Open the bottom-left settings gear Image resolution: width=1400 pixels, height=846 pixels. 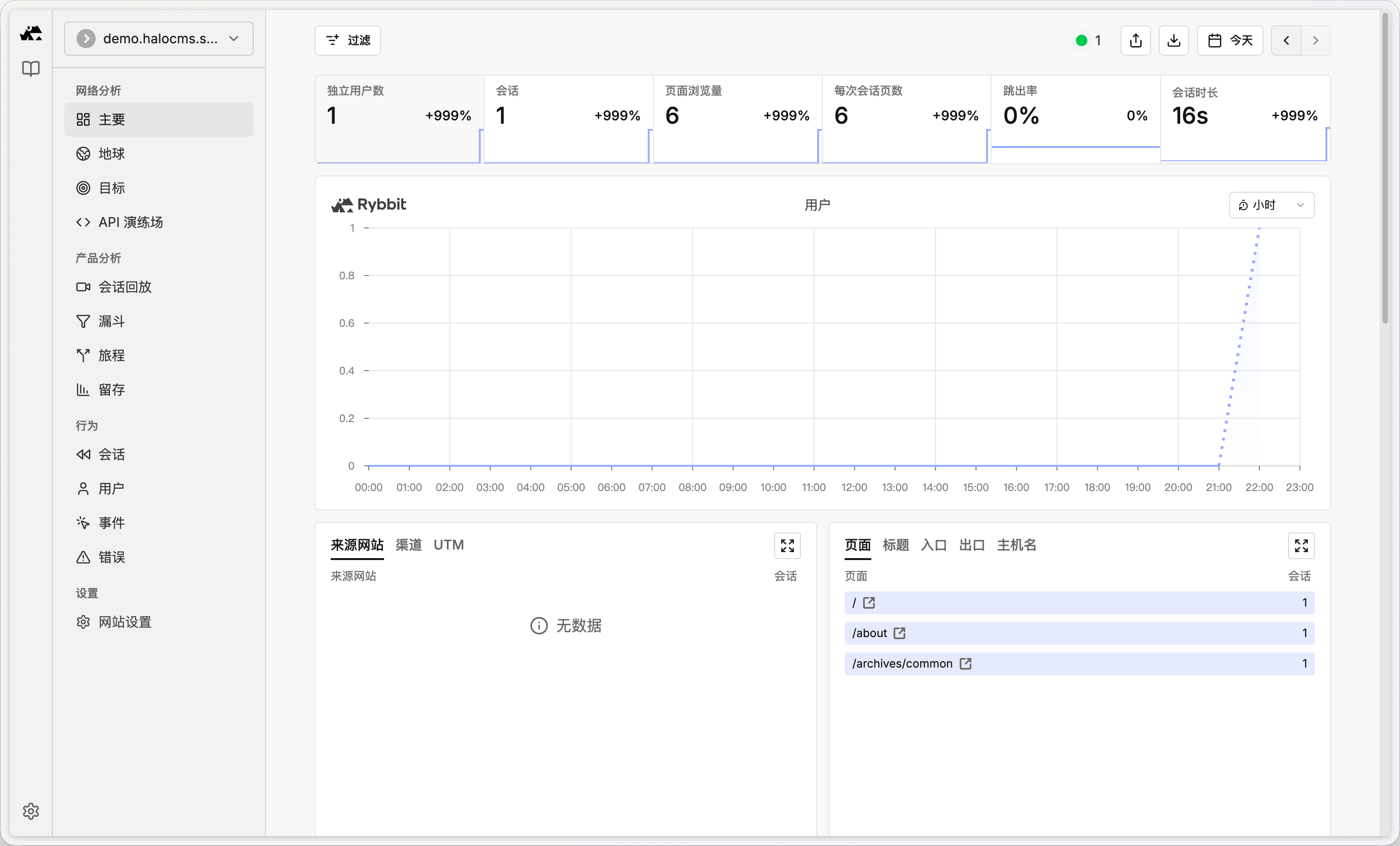point(30,811)
